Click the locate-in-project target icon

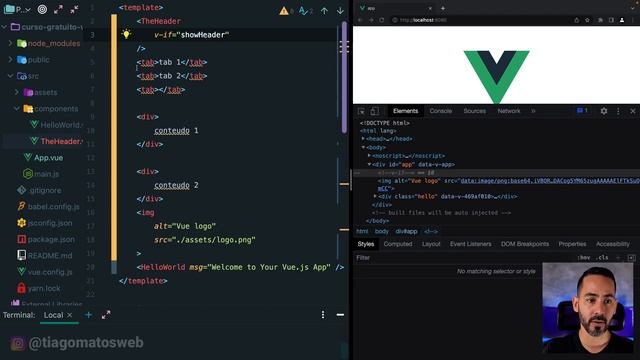[x=42, y=9]
